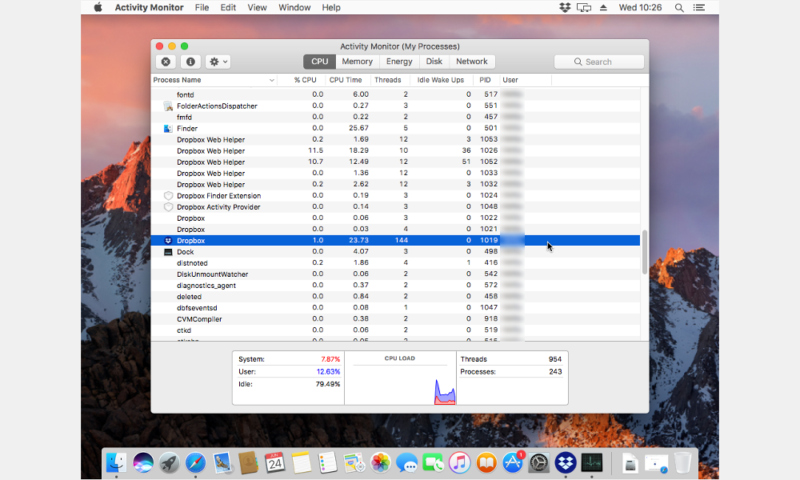Click the CPU LOAD graph
The height and width of the screenshot is (480, 800).
(x=400, y=378)
